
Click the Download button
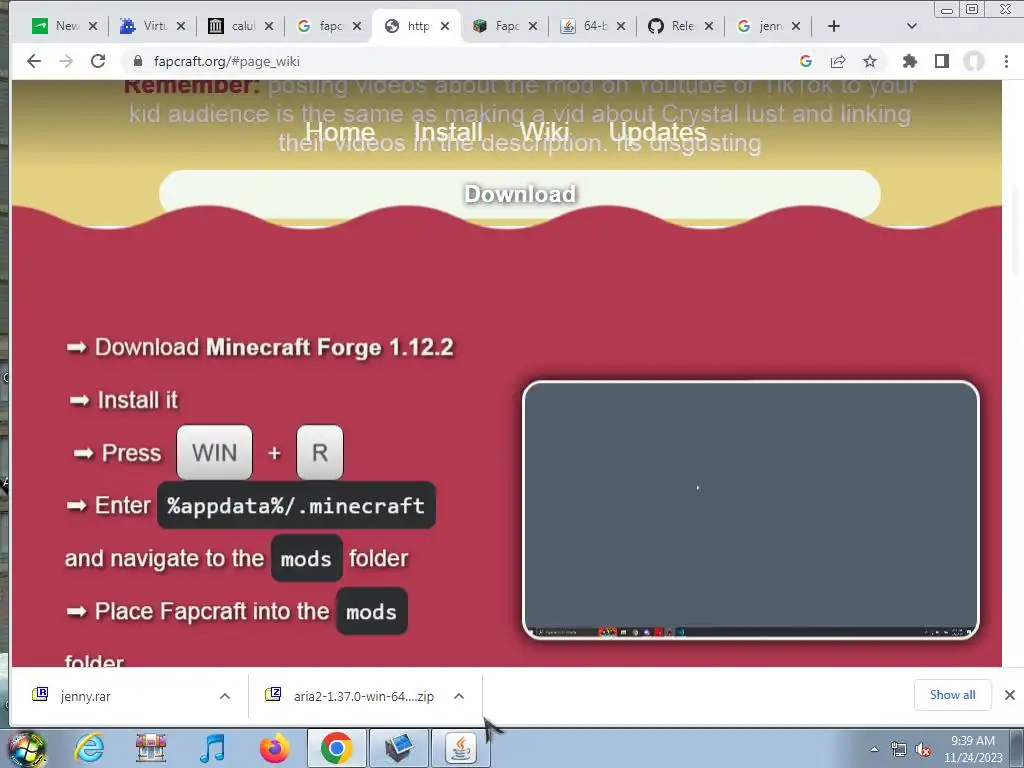(520, 194)
